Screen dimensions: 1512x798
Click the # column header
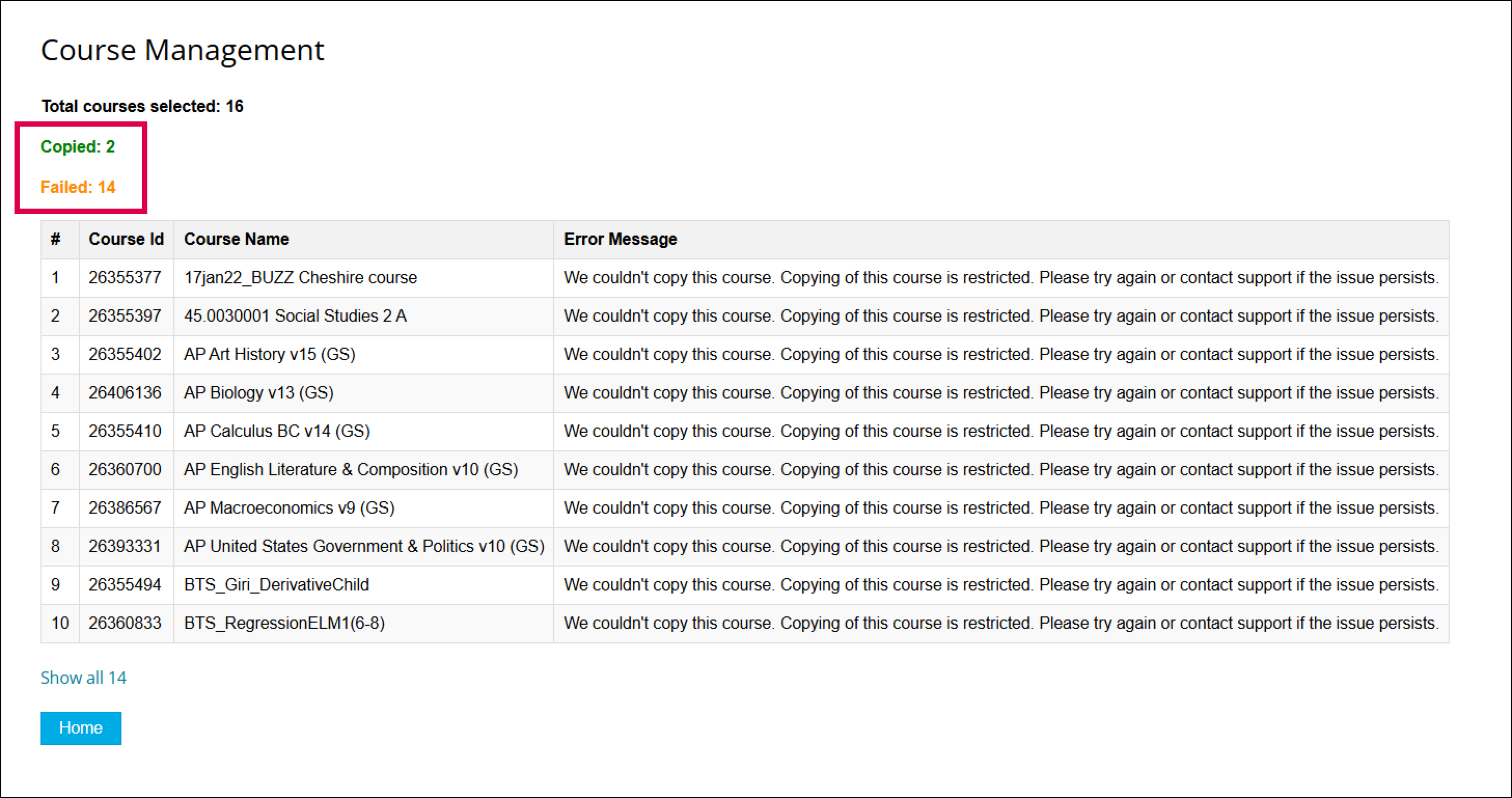pyautogui.click(x=55, y=239)
